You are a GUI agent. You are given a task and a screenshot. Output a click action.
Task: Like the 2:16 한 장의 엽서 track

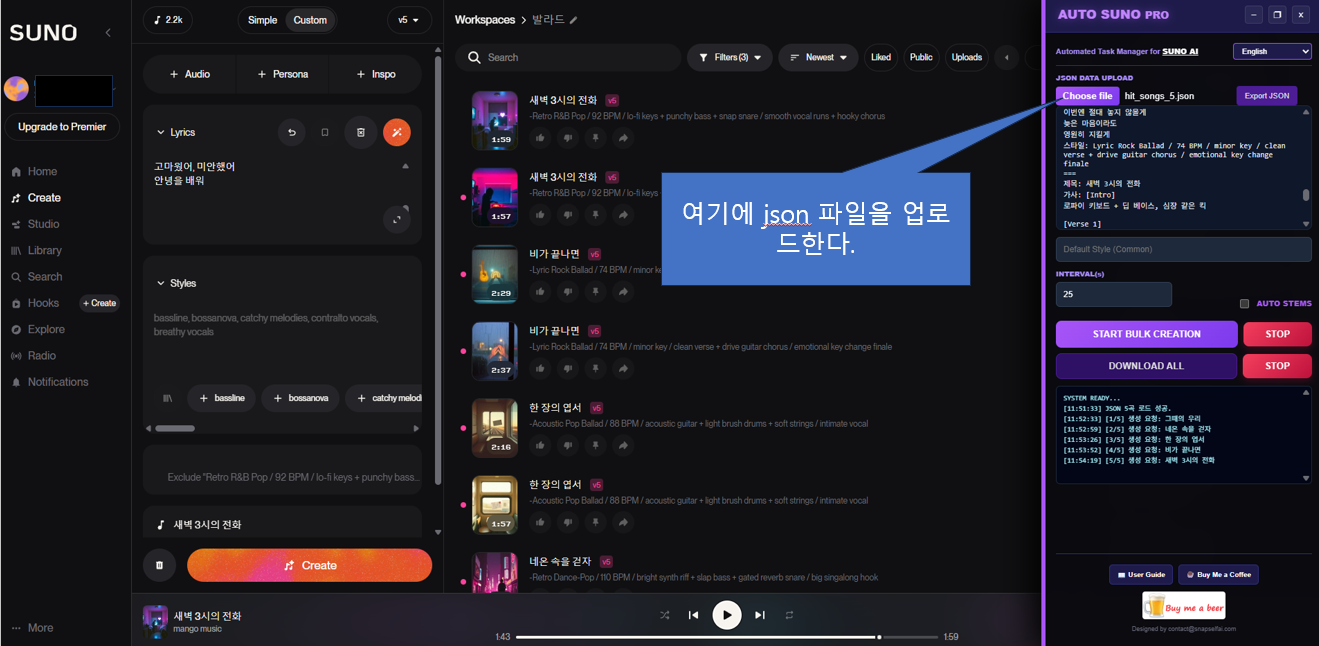pos(541,445)
